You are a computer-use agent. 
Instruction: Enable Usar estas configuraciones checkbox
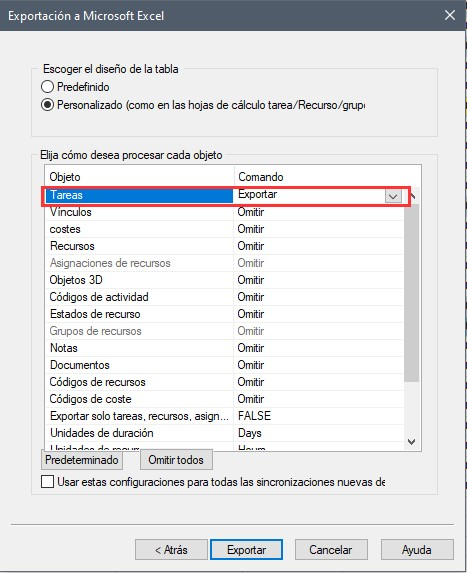[48, 482]
